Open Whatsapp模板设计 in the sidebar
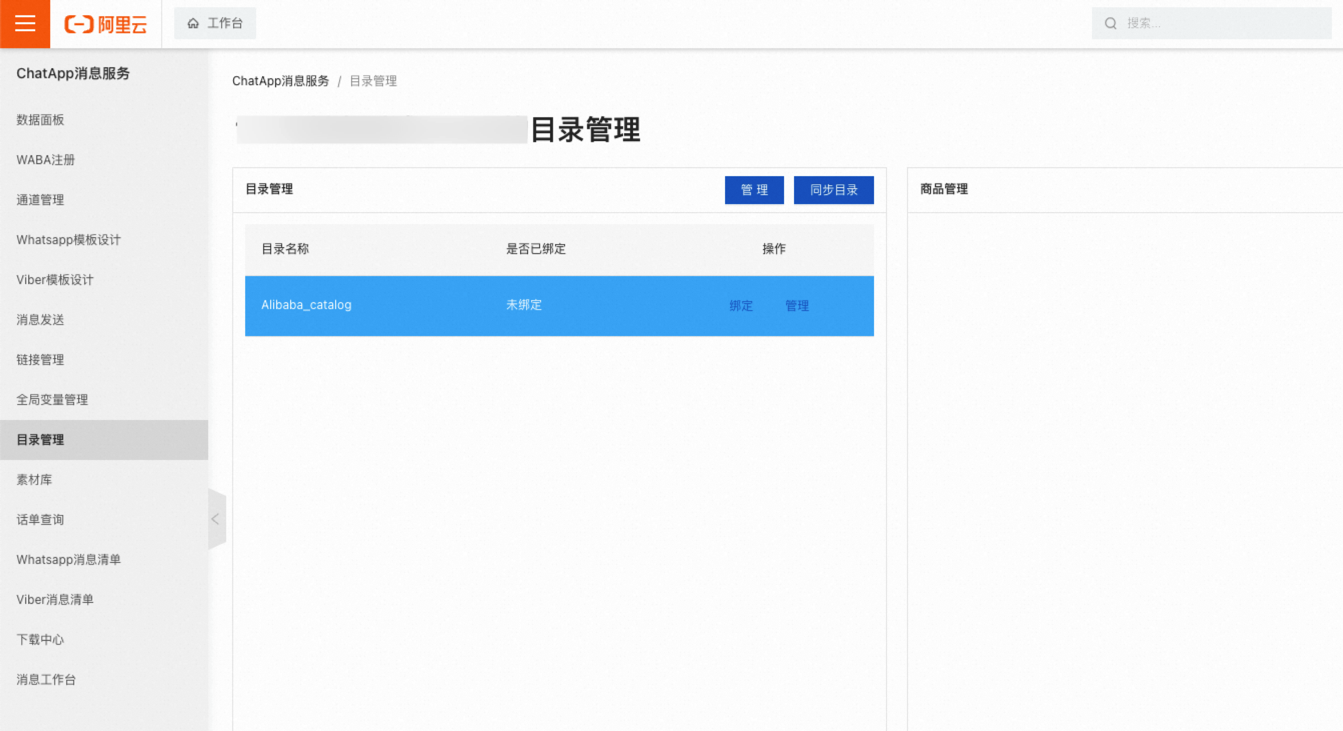 click(68, 240)
